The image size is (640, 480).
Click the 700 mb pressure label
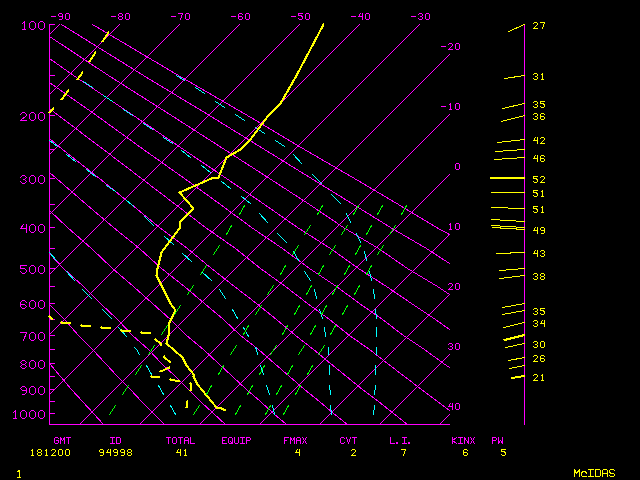click(34, 336)
